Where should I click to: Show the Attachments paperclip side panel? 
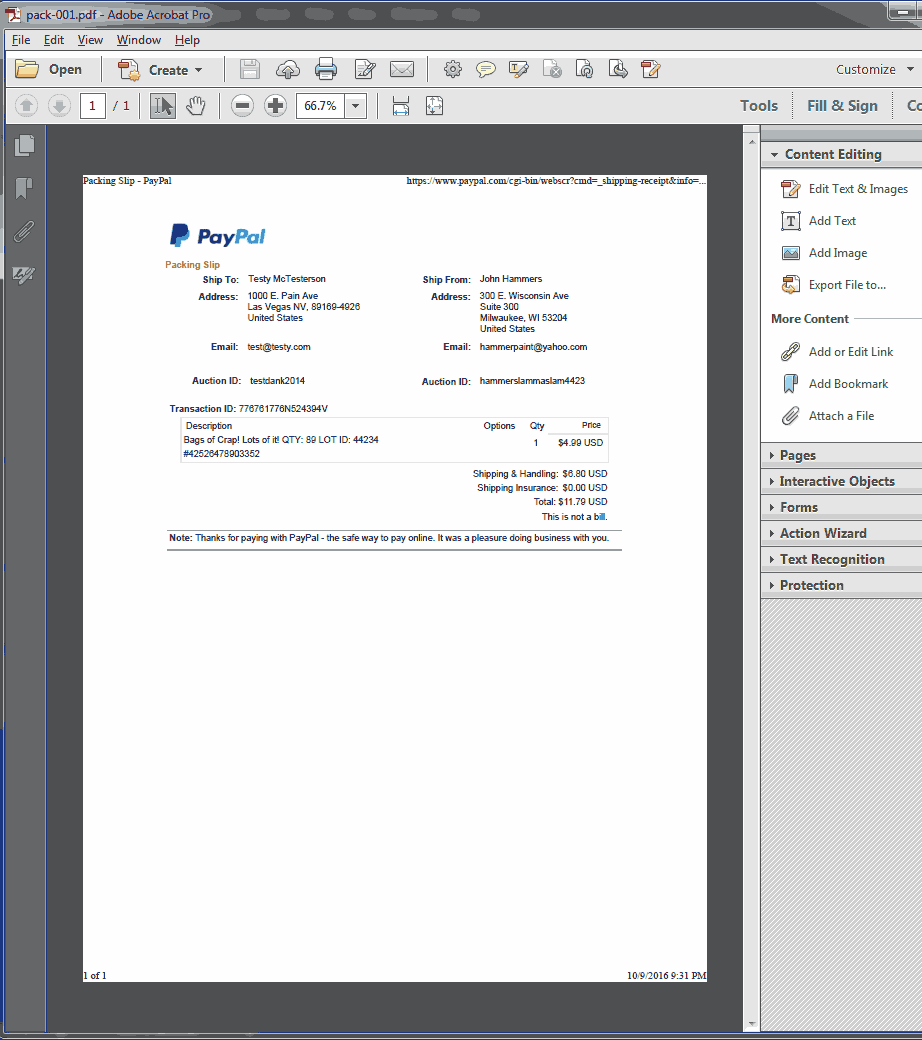24,231
